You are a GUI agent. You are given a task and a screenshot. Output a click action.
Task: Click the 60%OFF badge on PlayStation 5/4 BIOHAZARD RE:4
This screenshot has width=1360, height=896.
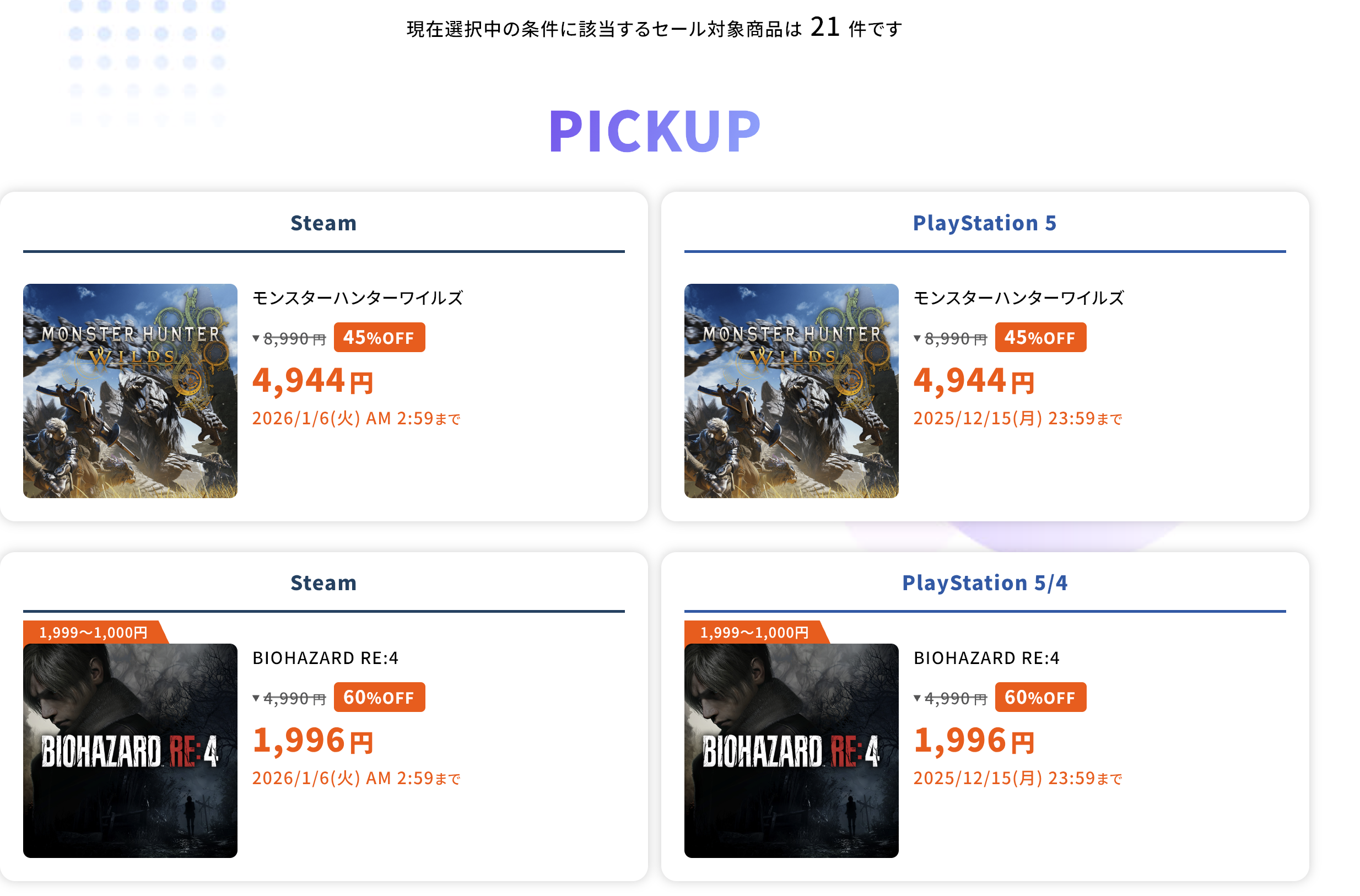coord(1040,697)
